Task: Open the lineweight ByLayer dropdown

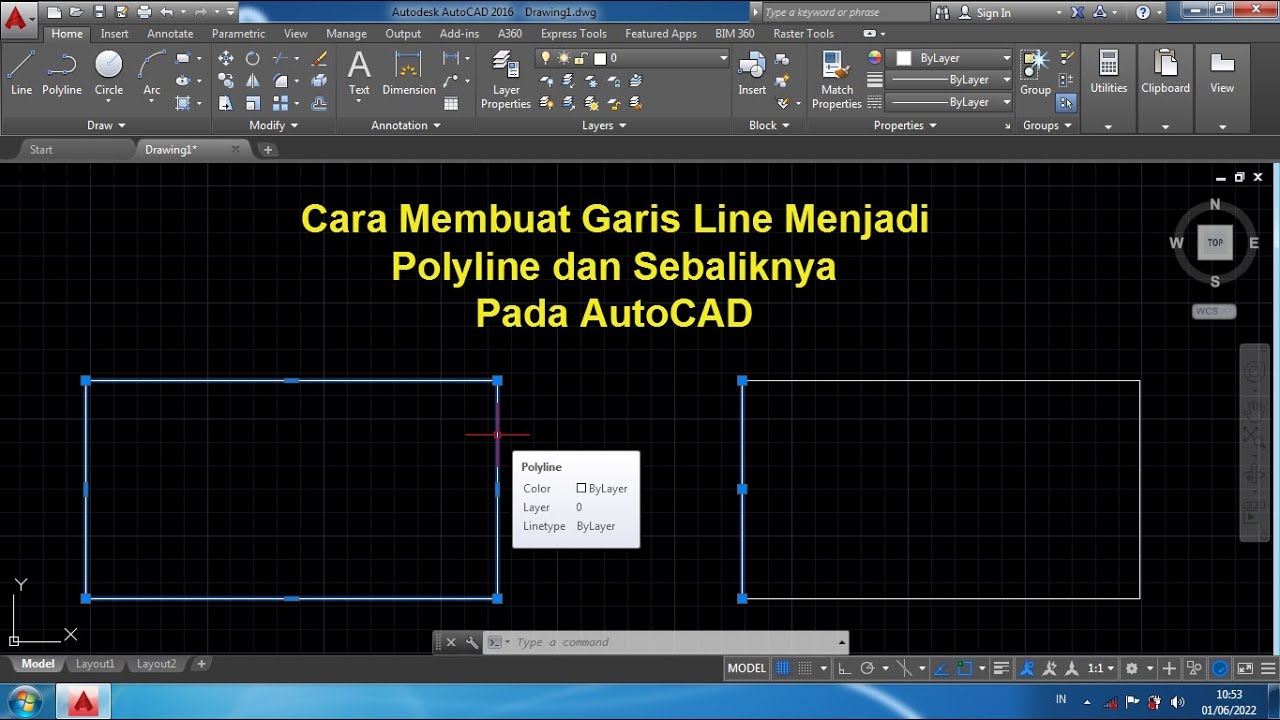Action: pos(950,80)
